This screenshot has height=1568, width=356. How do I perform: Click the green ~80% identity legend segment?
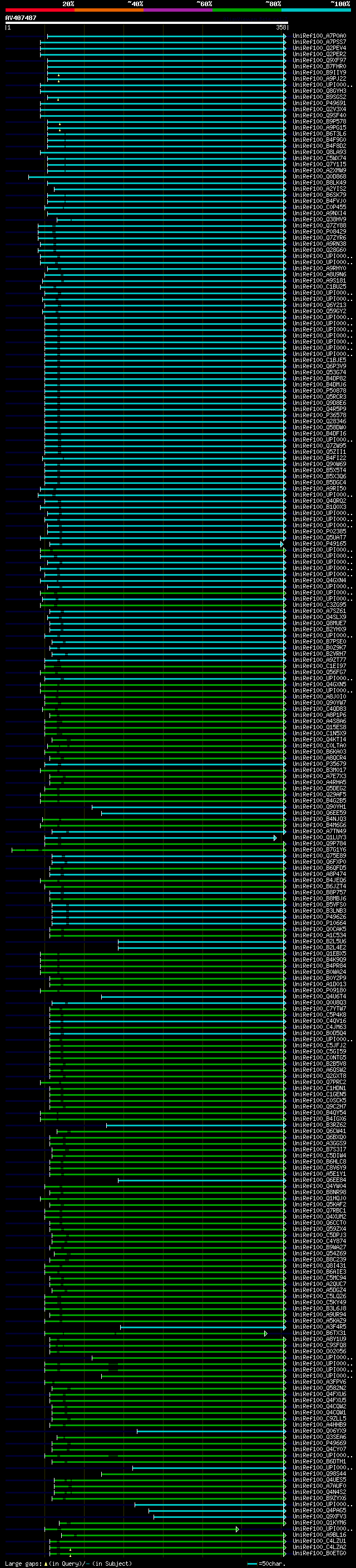coord(247,10)
